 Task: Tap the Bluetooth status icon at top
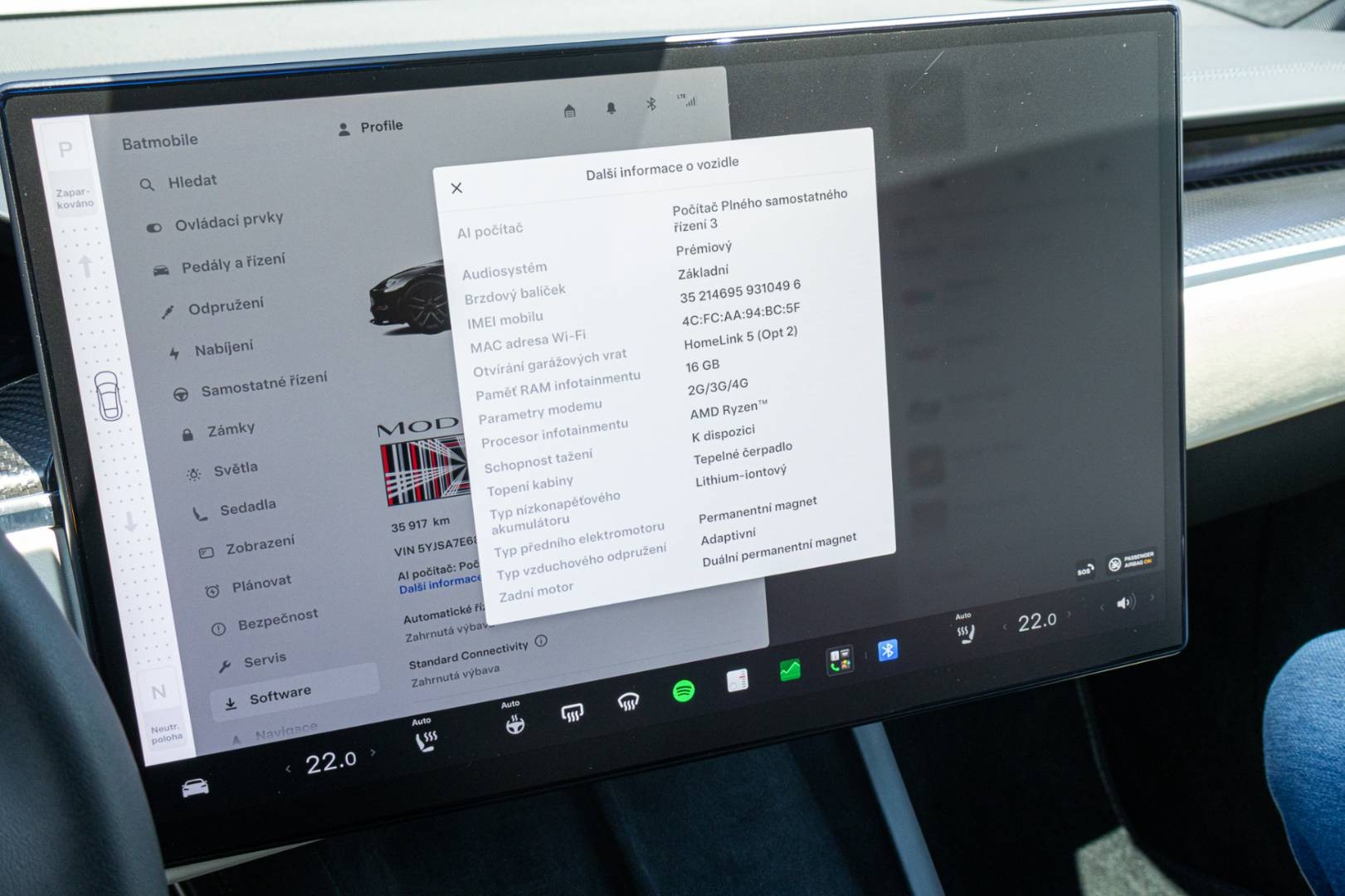tap(651, 104)
